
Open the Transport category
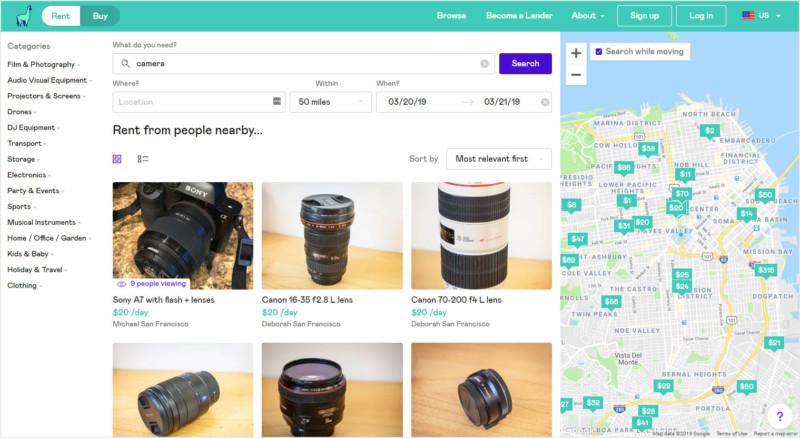click(27, 143)
